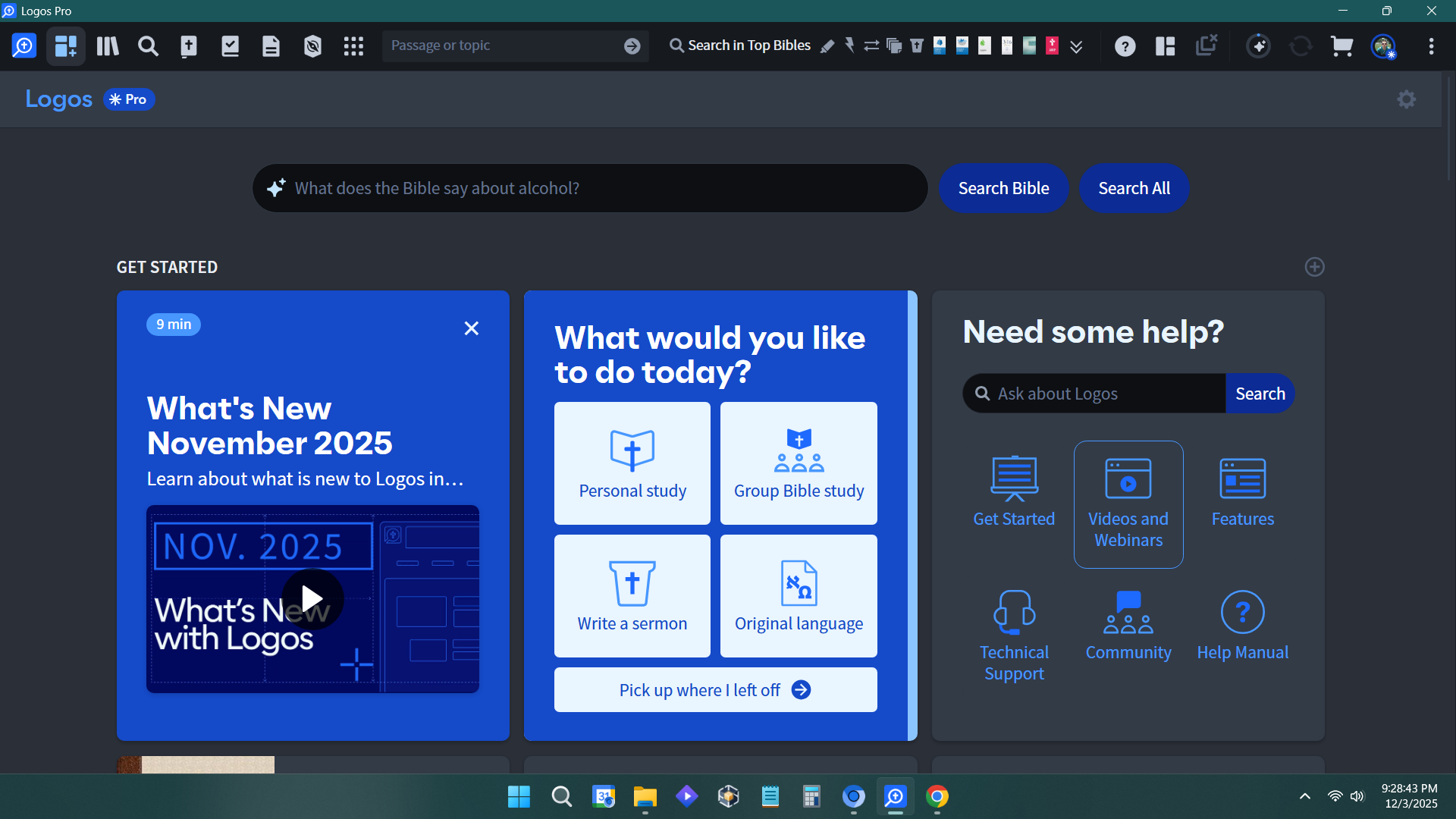Click the Search magnifier toolbar icon
Screen dimensions: 1456x819
tap(148, 46)
